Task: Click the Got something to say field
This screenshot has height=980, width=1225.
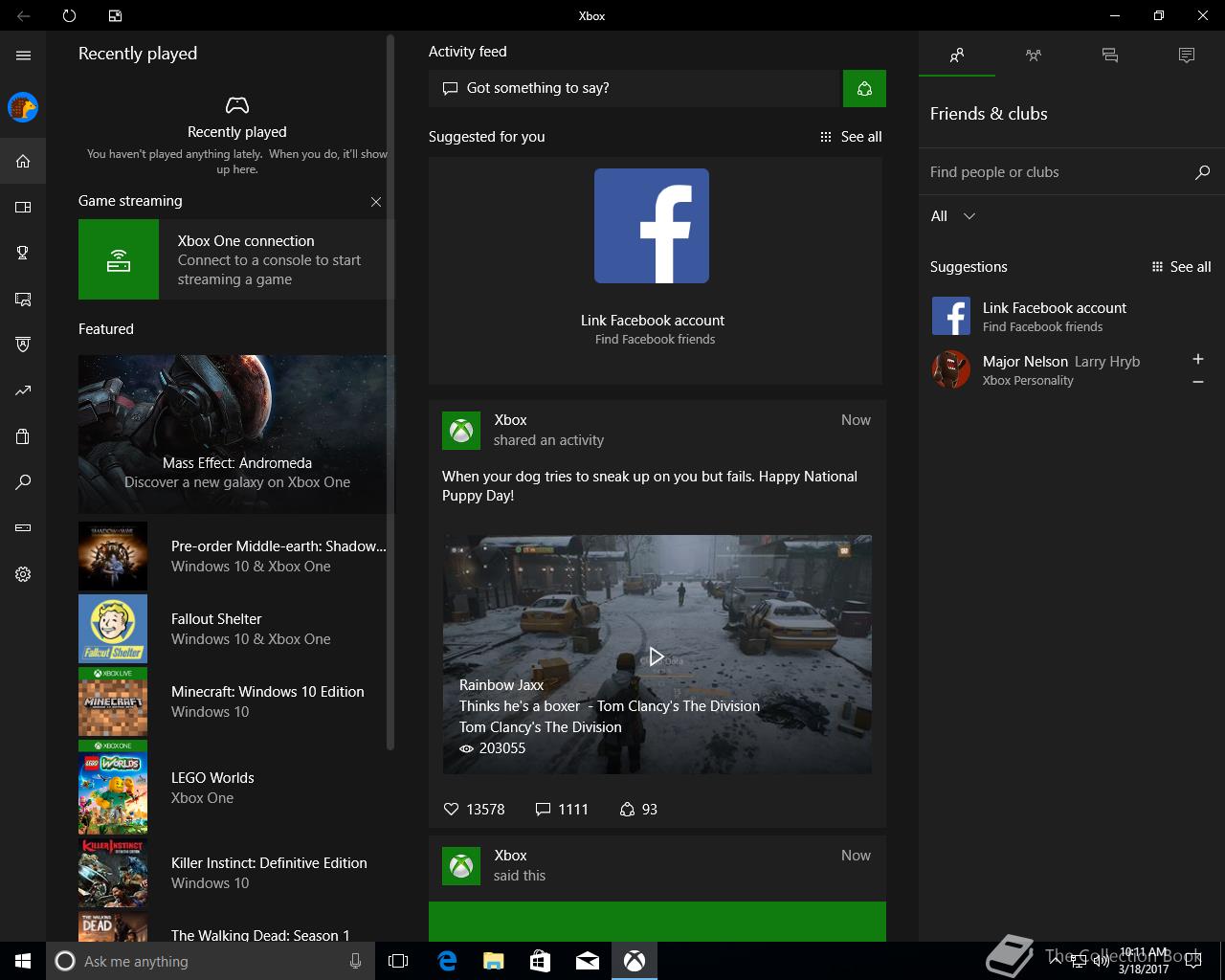Action: pyautogui.click(x=634, y=88)
